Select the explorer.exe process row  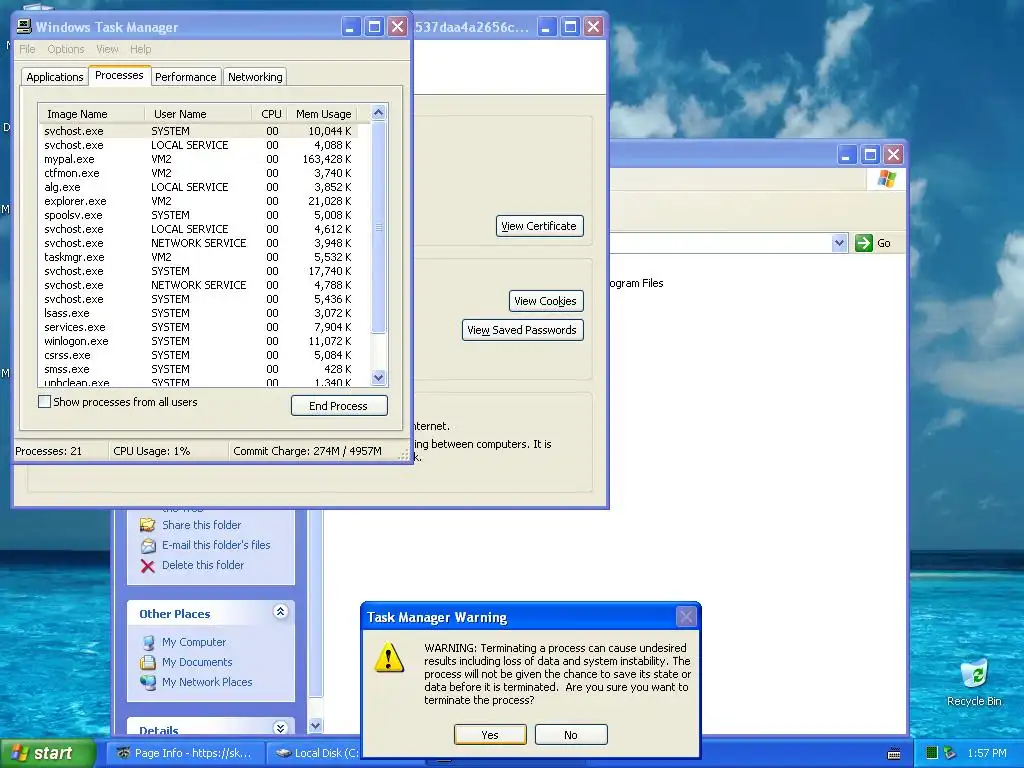coord(199,201)
